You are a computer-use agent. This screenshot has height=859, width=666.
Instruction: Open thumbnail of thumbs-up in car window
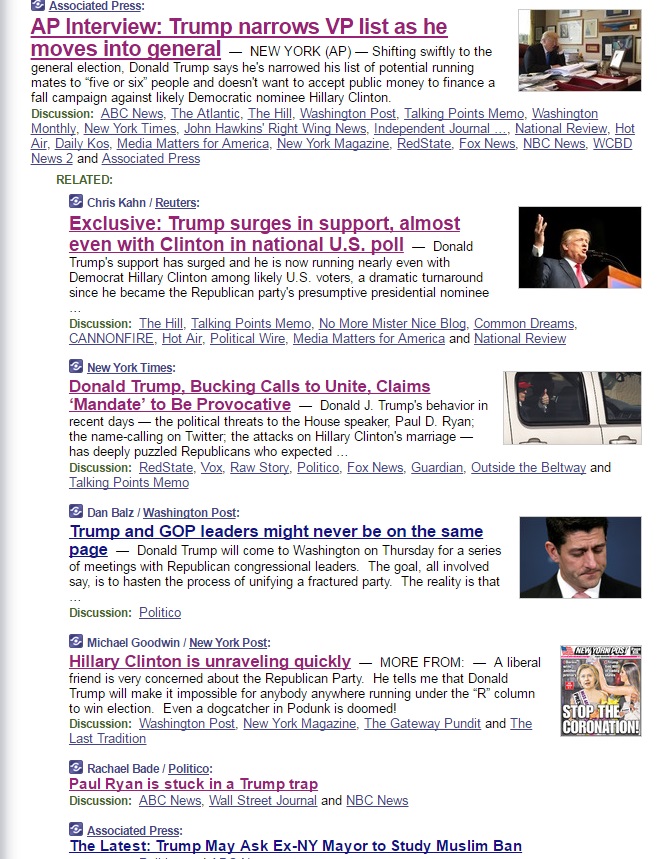(x=572, y=408)
